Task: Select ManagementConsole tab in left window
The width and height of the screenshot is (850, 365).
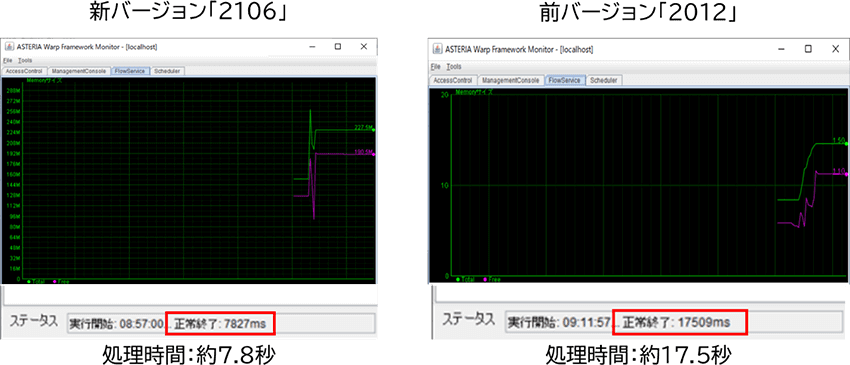Action: [x=79, y=71]
